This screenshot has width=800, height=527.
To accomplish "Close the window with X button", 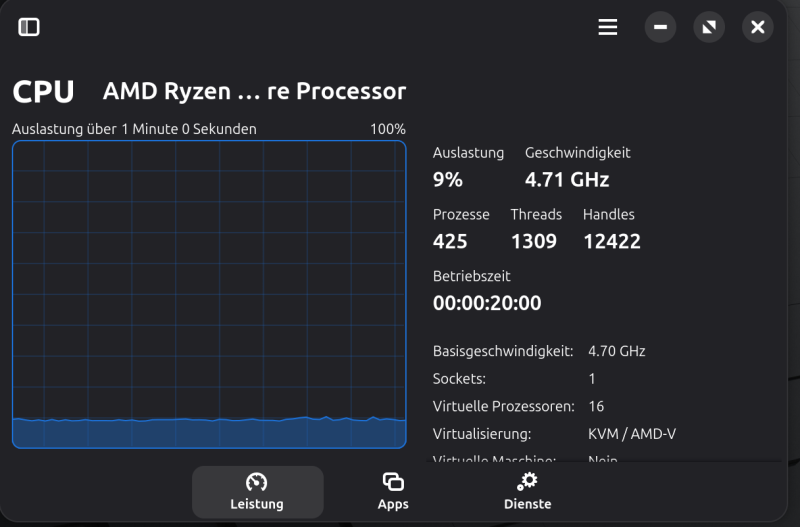I will (758, 27).
